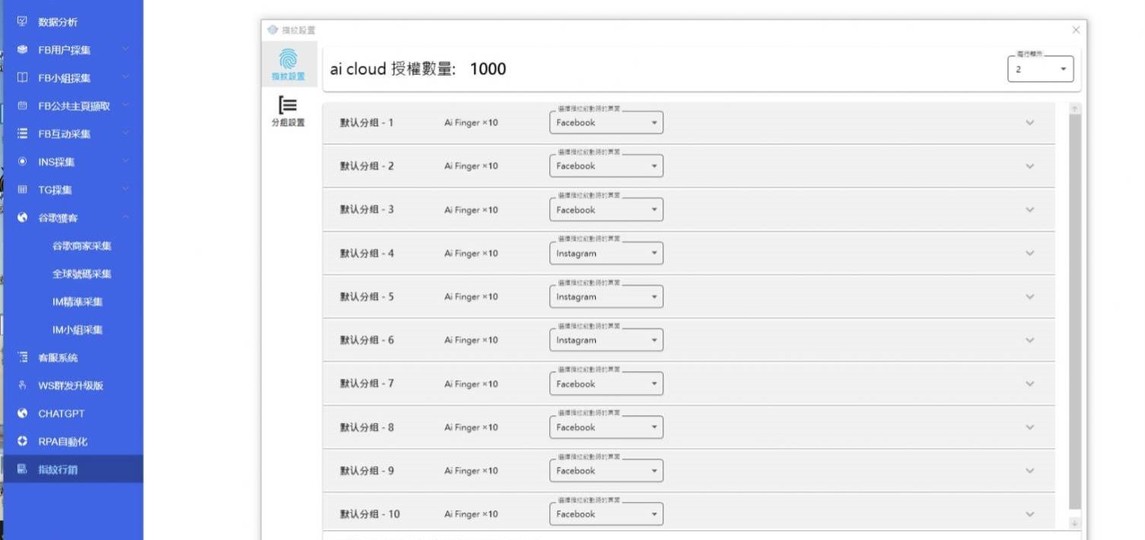This screenshot has width=1145, height=540.
Task: Click the vertical scrollbar thumb in the group list
Action: click(x=1075, y=311)
